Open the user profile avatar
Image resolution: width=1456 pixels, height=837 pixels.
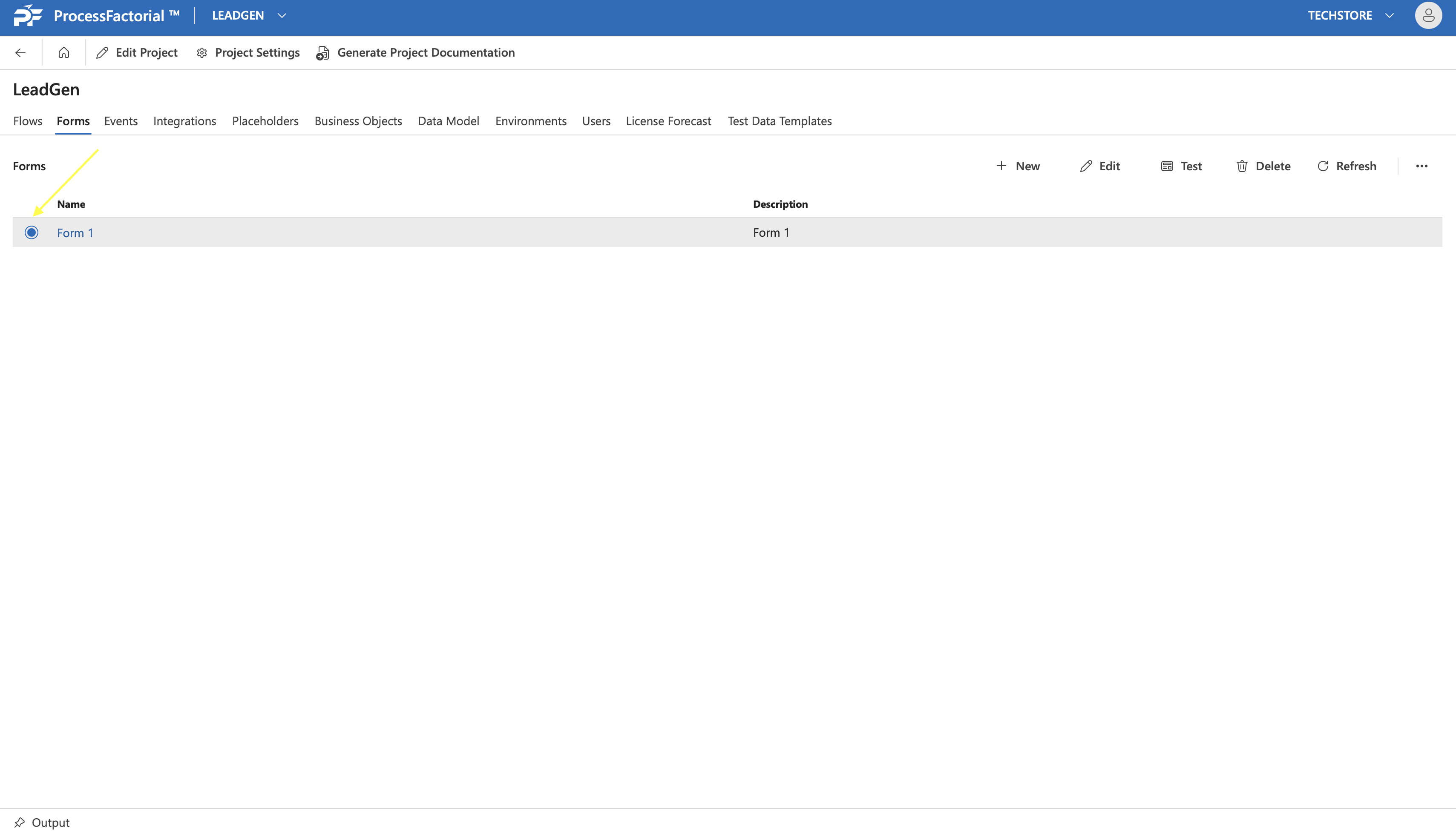[1428, 15]
